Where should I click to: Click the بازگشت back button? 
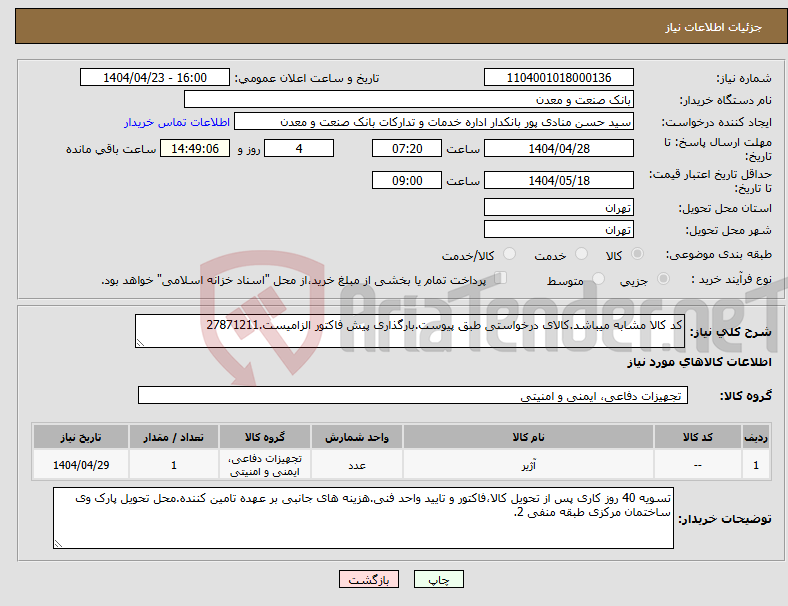[x=369, y=579]
